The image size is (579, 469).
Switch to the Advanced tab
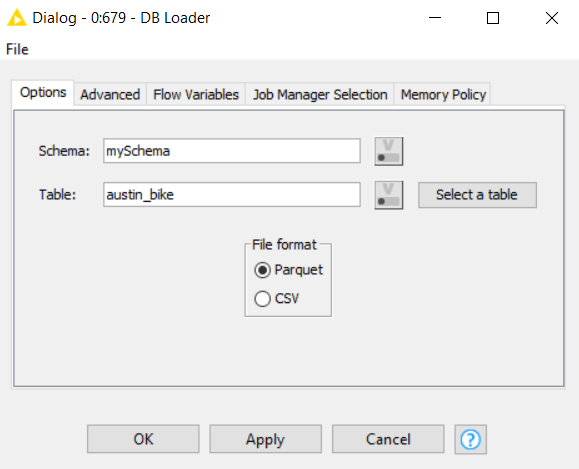click(x=110, y=95)
